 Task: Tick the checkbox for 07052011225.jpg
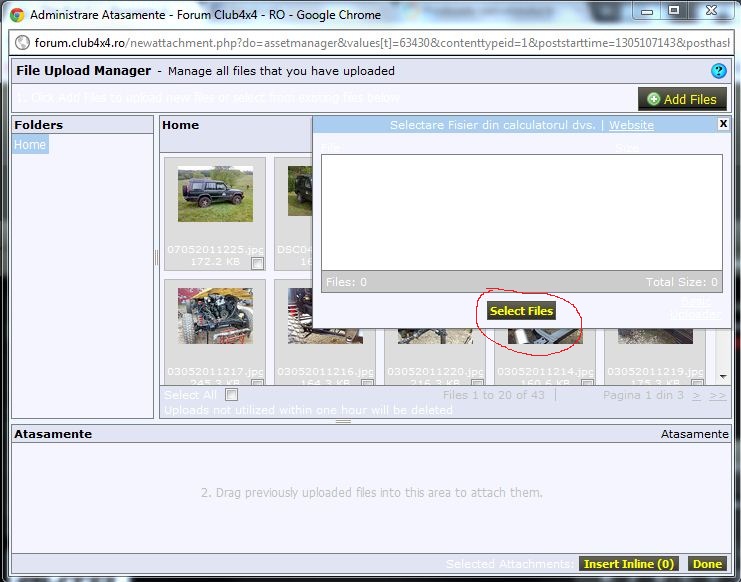click(258, 263)
